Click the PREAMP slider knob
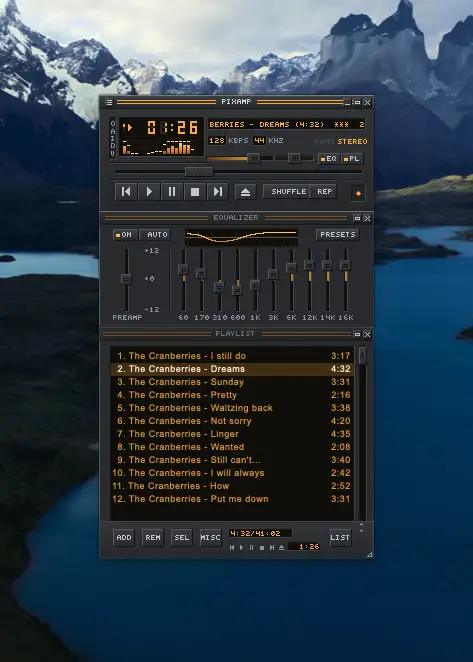The image size is (473, 662). click(x=126, y=279)
